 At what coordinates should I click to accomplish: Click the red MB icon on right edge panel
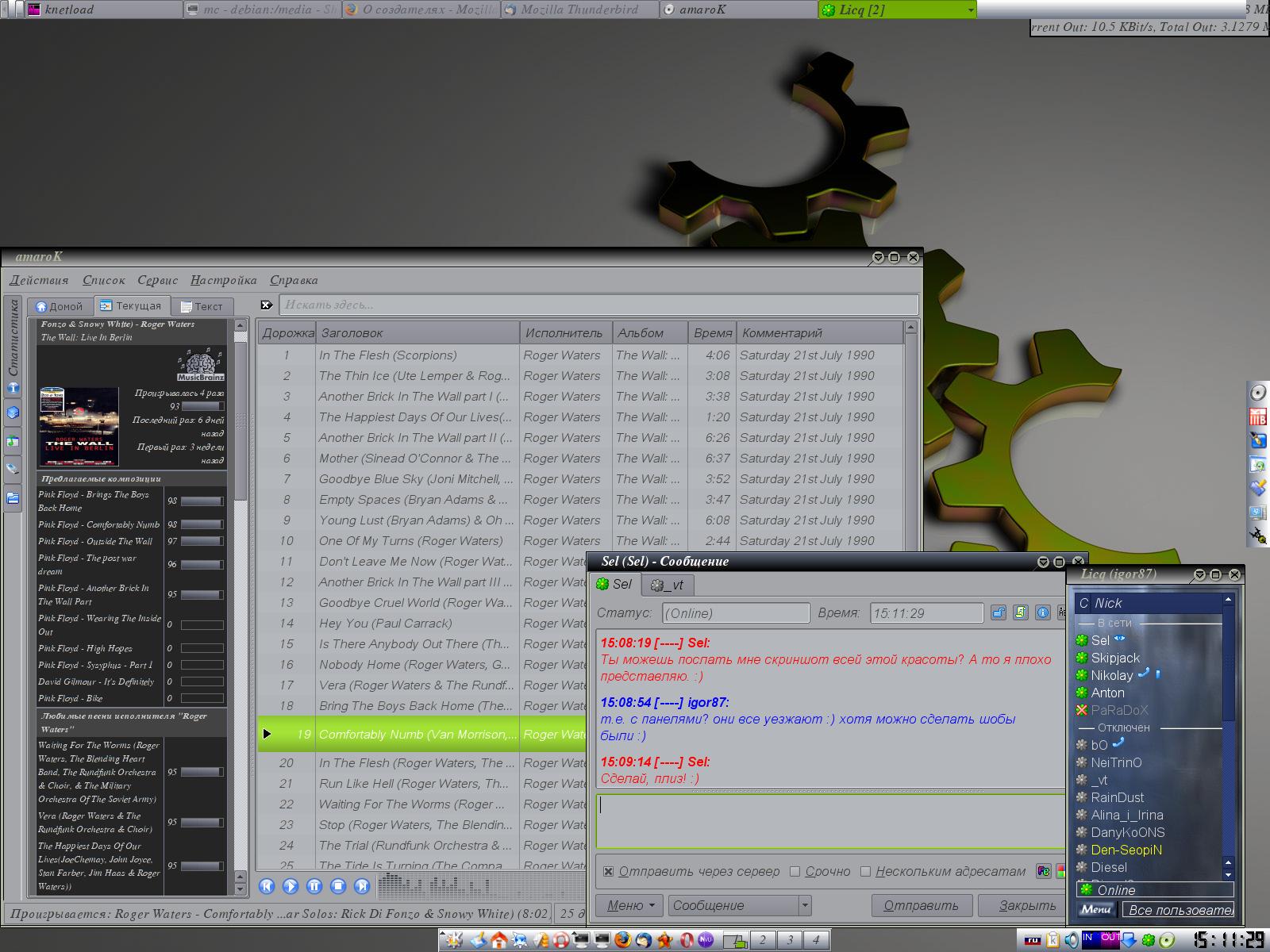[1258, 416]
